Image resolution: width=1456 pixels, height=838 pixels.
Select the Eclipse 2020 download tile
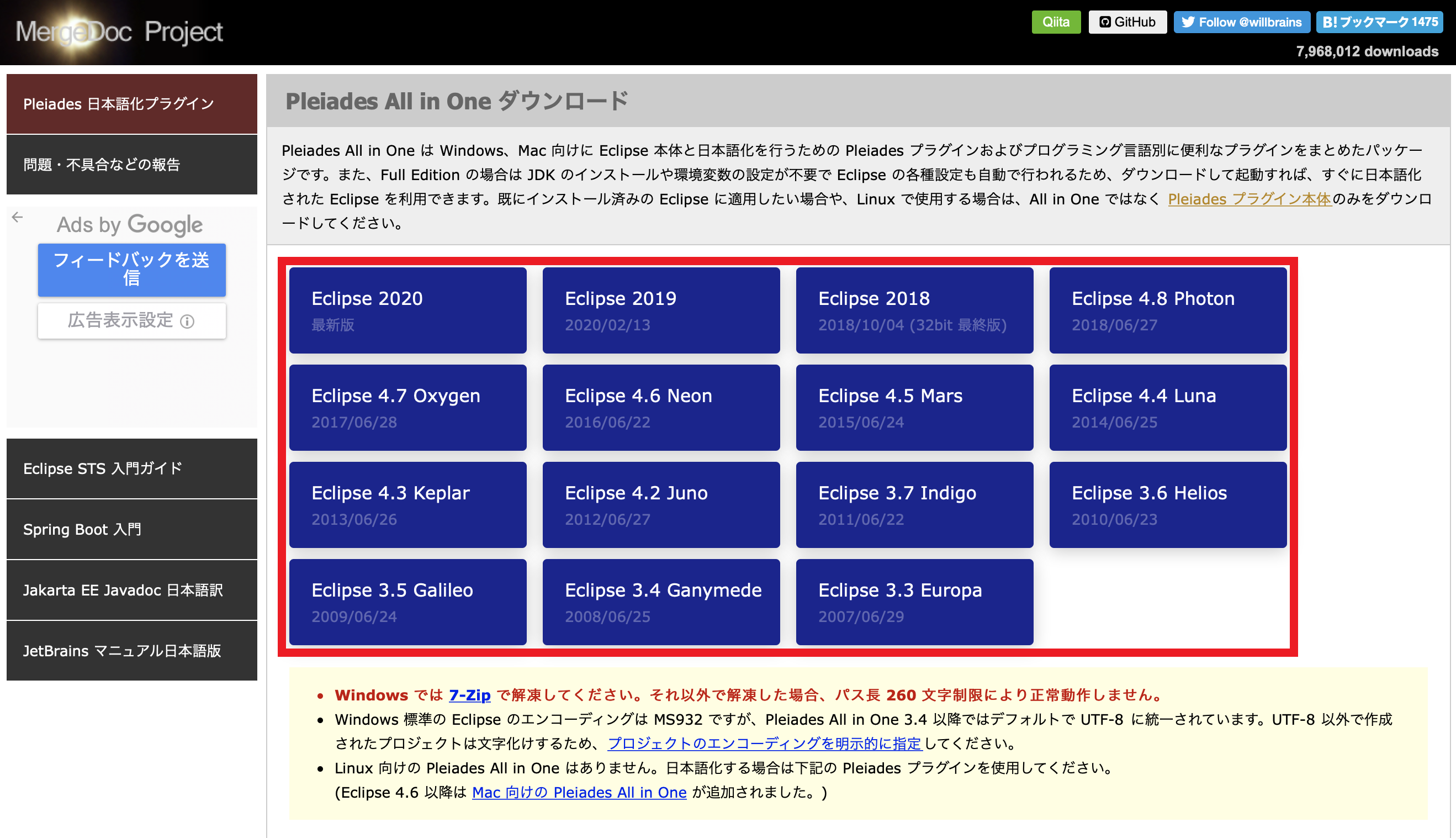tap(408, 310)
